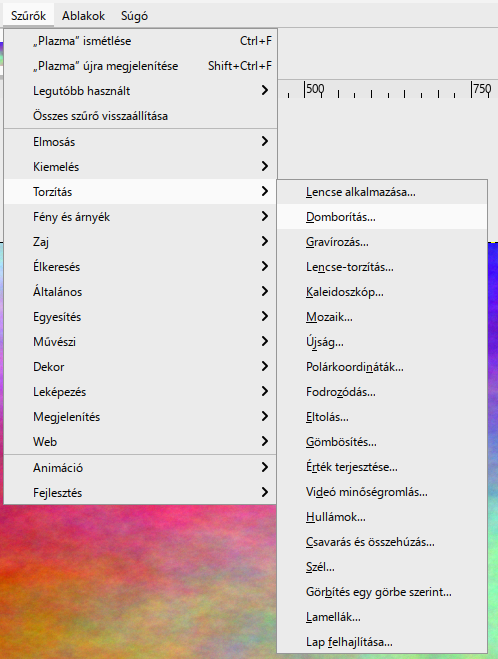Click the Gömbösítés... filter
Image resolution: width=498 pixels, height=659 pixels.
tap(382, 442)
